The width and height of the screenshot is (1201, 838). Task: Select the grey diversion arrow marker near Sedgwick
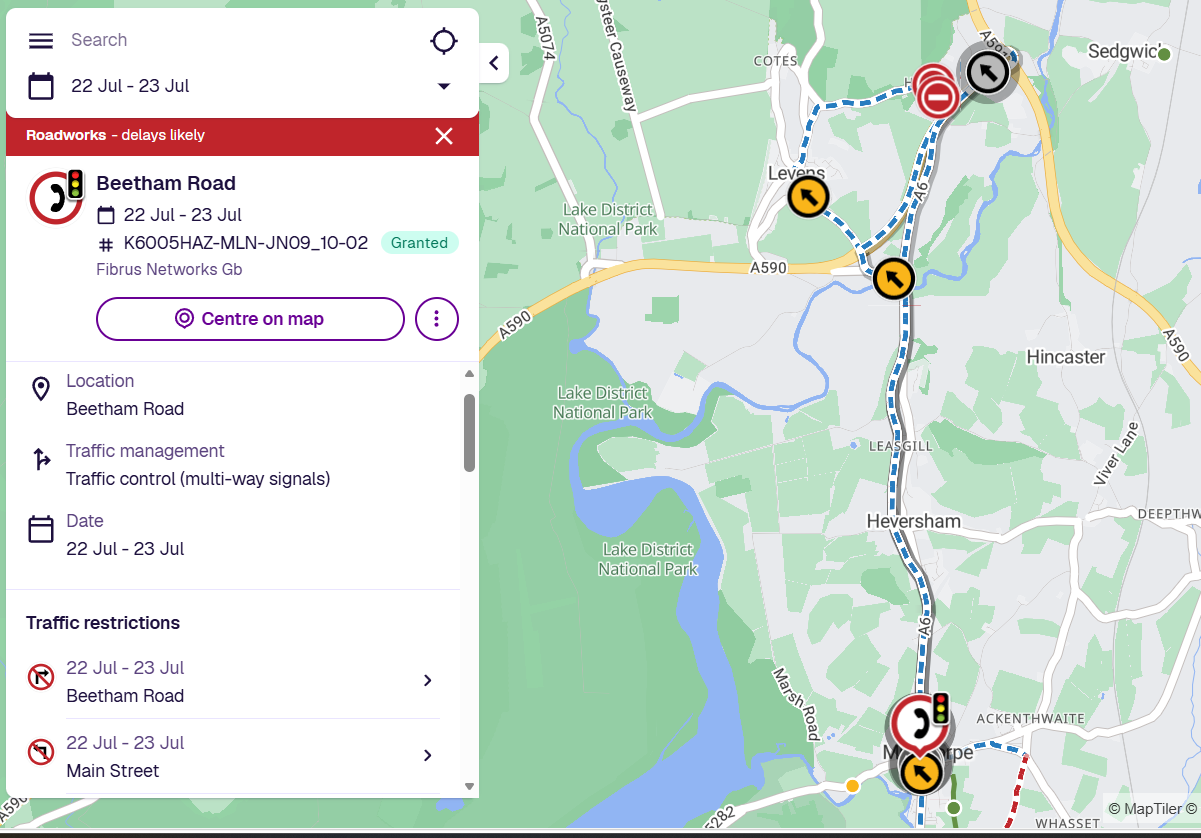(x=988, y=72)
